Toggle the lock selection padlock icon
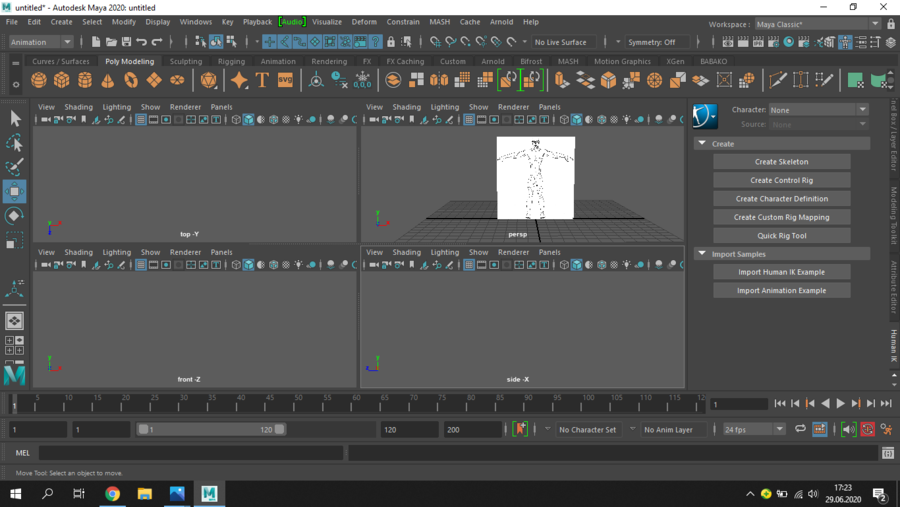This screenshot has width=900, height=507. [x=391, y=42]
